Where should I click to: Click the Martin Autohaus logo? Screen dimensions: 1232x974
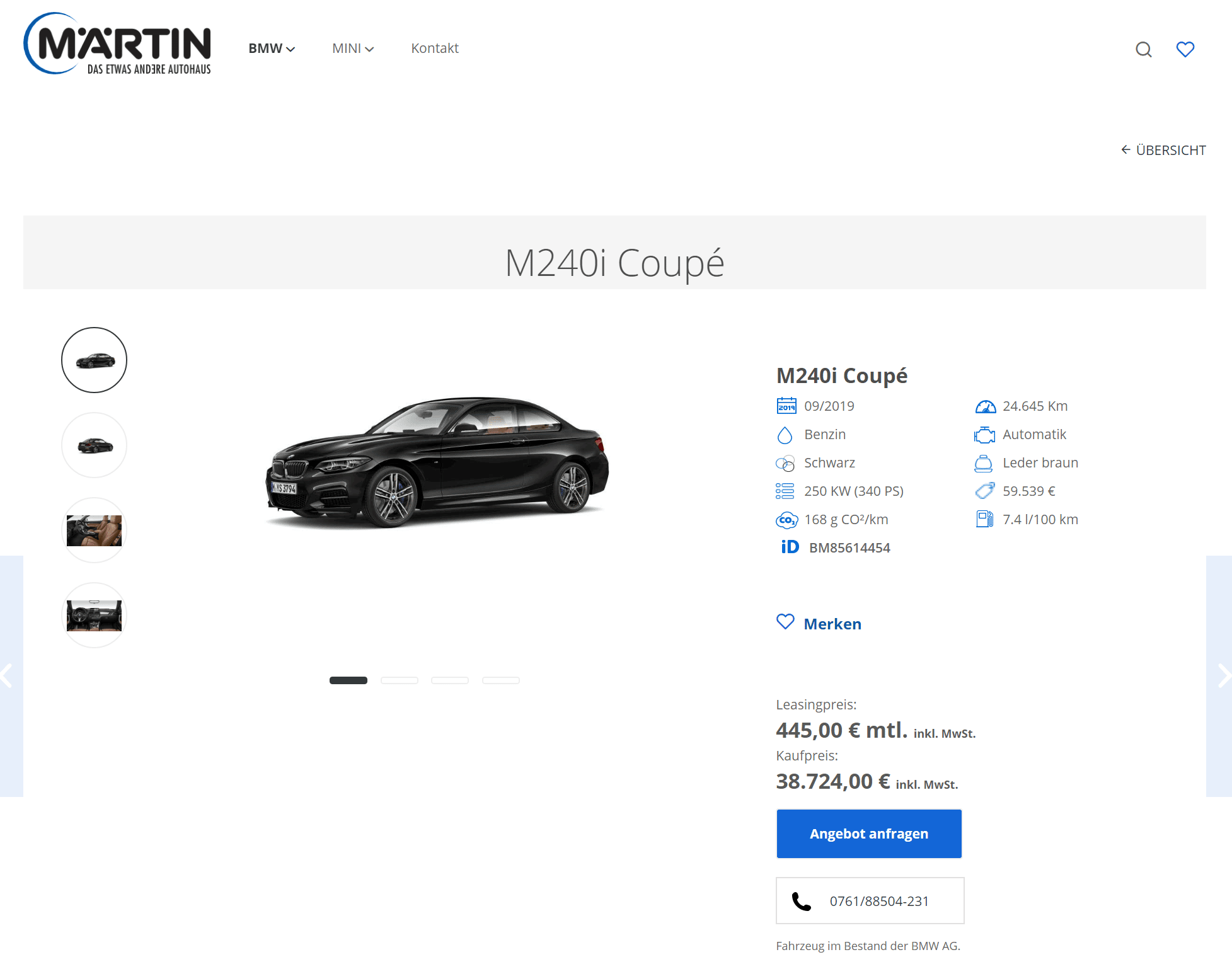(117, 44)
